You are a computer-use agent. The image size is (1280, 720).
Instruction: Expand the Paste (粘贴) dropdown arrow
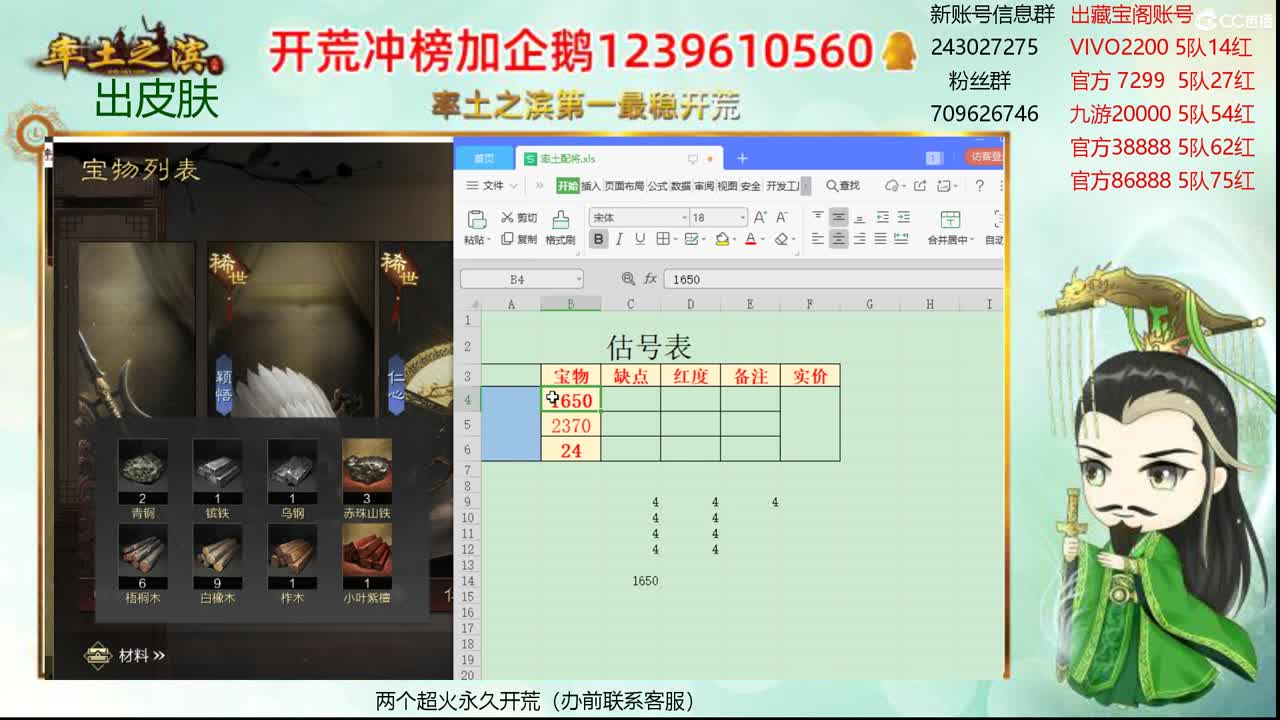pyautogui.click(x=489, y=240)
